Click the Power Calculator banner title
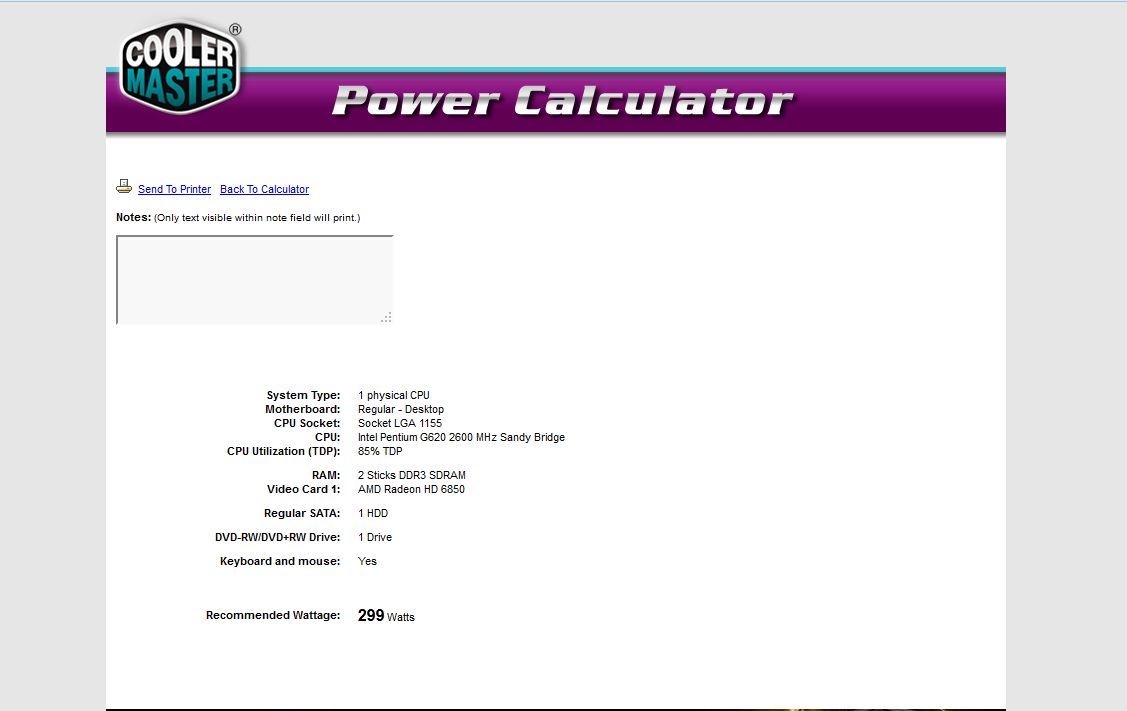This screenshot has height=711, width=1127. click(563, 101)
